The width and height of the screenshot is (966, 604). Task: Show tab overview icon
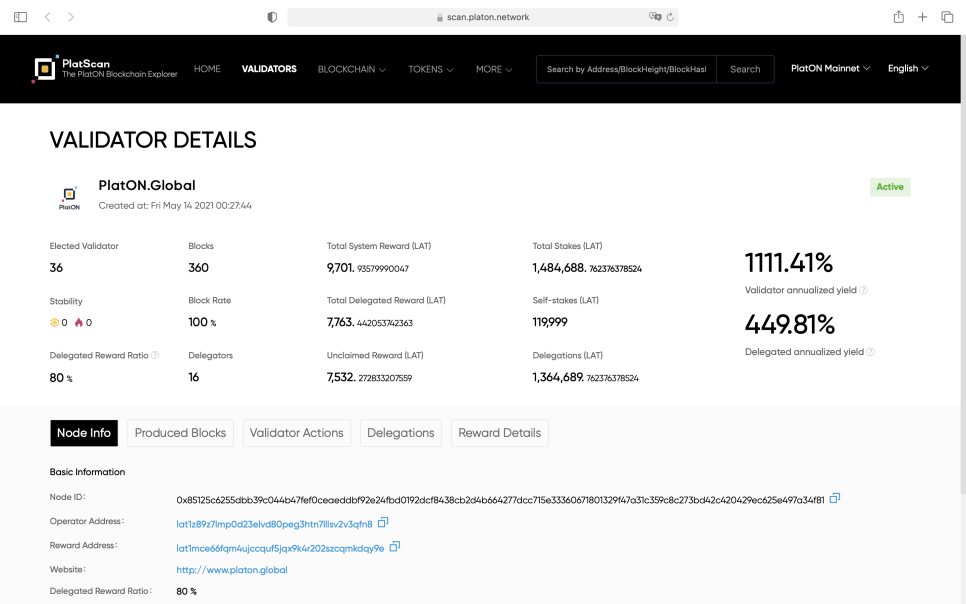tap(947, 17)
